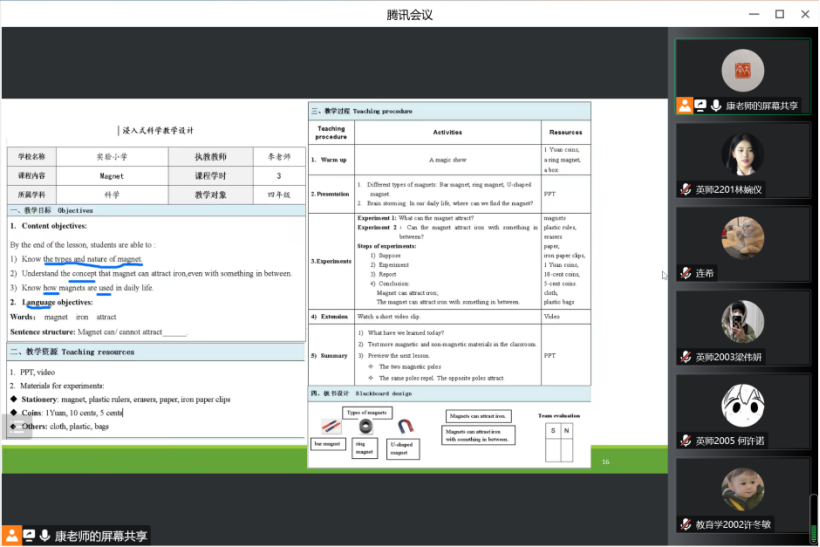Click the microphone icon on 康老师's participant tile
This screenshot has height=547, width=820.
pyautogui.click(x=716, y=105)
